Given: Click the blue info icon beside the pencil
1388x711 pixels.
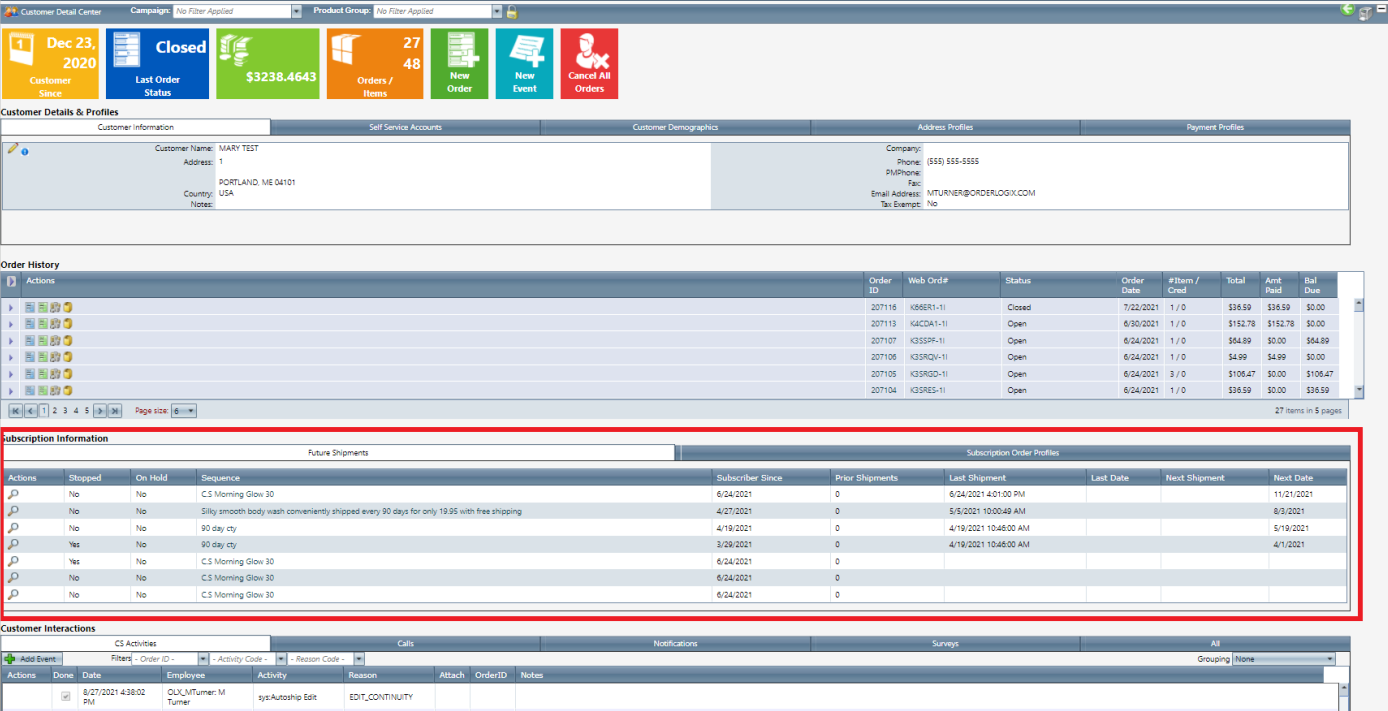Looking at the screenshot, I should (25, 152).
